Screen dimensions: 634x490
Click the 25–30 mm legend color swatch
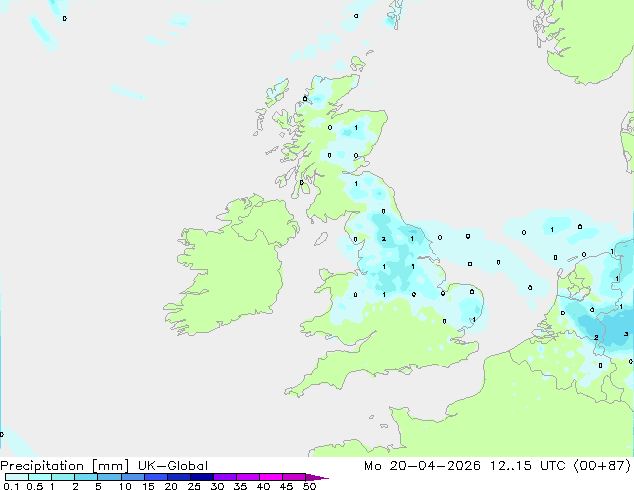coord(201,477)
